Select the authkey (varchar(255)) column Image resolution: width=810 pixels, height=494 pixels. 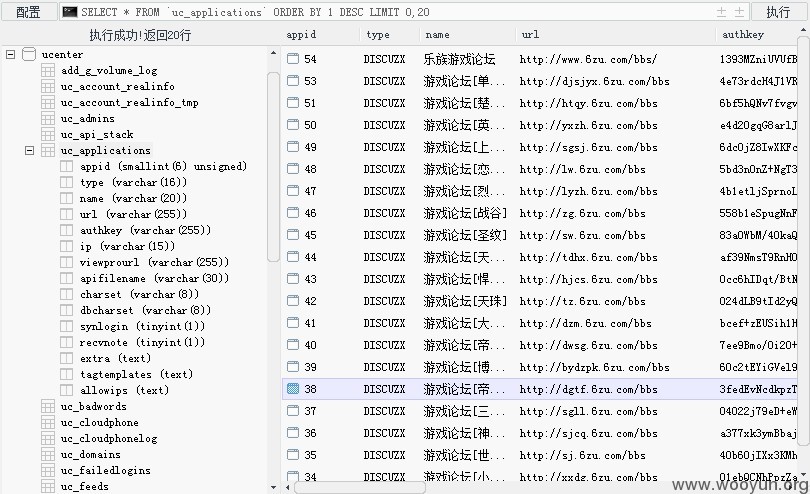pos(145,230)
